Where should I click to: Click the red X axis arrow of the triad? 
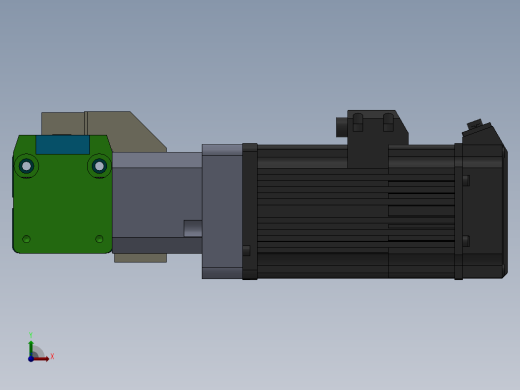pos(41,359)
